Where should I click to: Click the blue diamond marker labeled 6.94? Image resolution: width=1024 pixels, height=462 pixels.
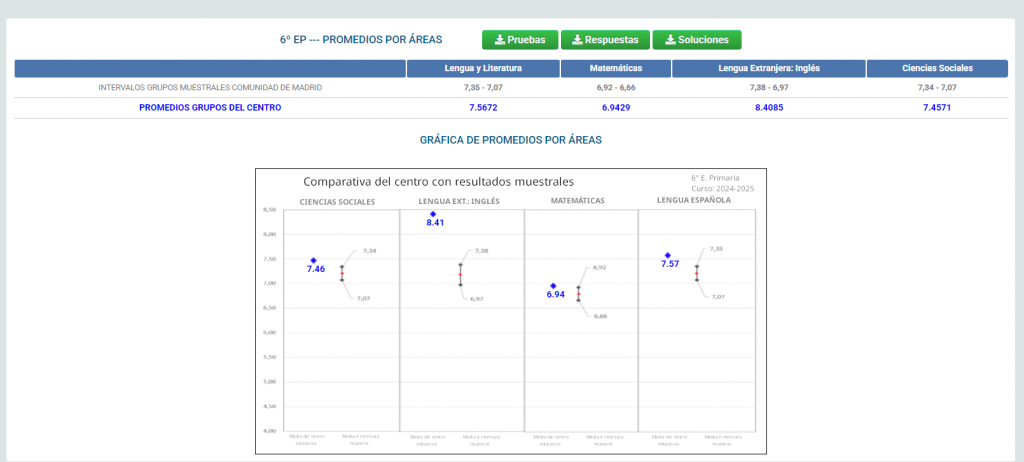coord(553,286)
